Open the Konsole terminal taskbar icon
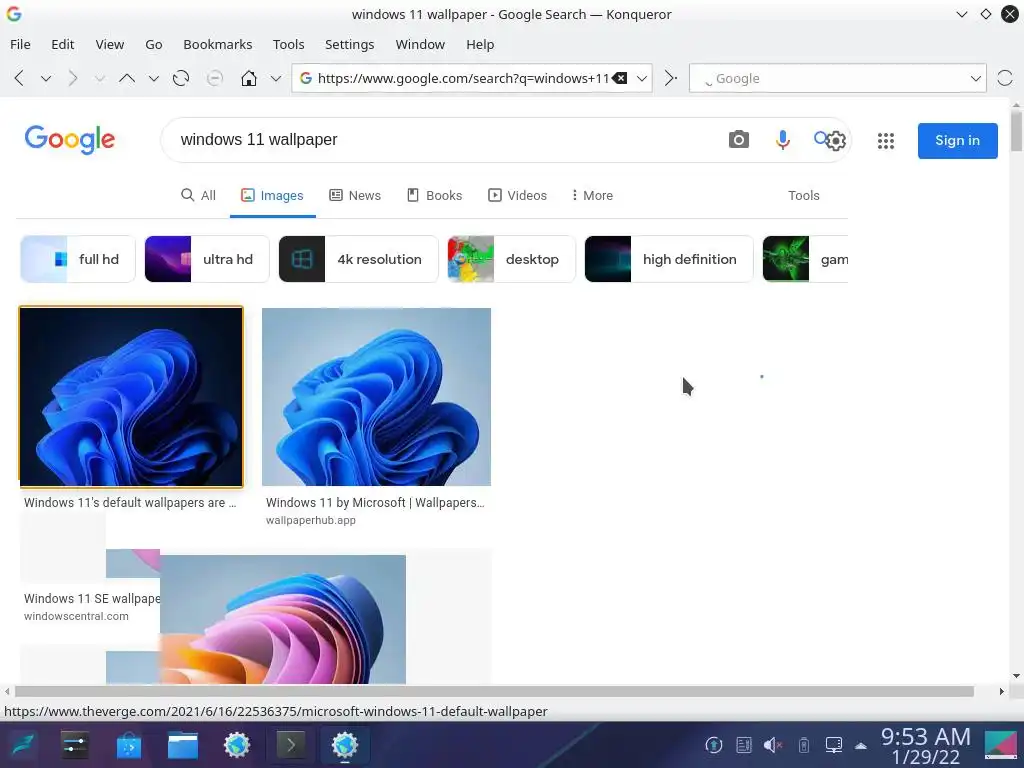This screenshot has width=1024, height=768. click(291, 744)
